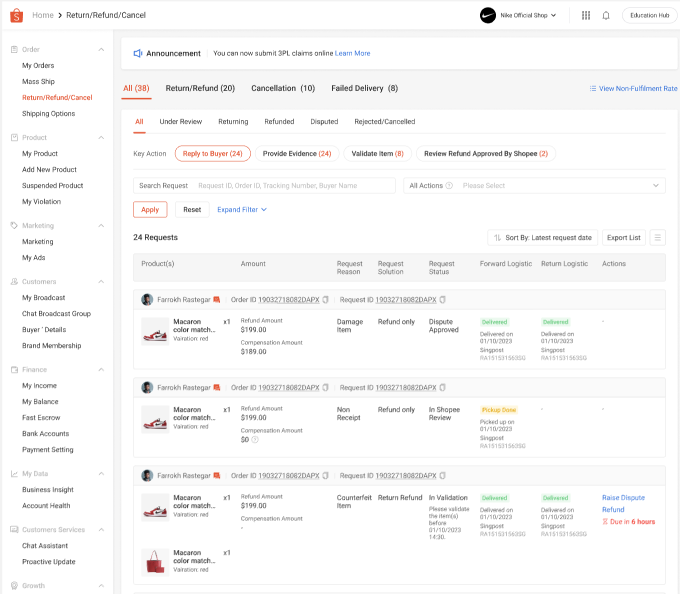Open chat with first Farrokh Rastegar buyer
Image resolution: width=680 pixels, height=594 pixels.
(215, 299)
